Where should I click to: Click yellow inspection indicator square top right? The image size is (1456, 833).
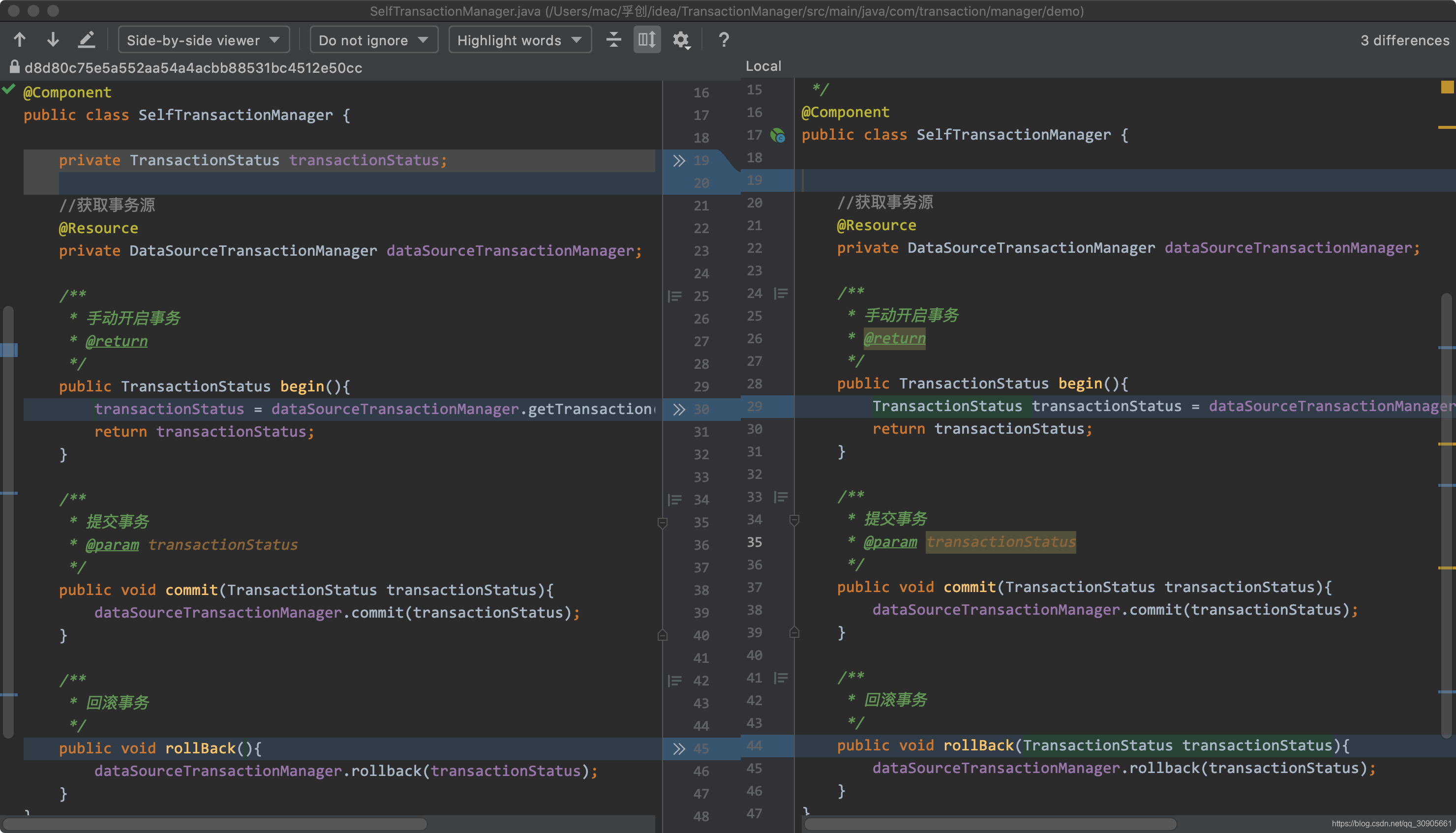(1447, 87)
